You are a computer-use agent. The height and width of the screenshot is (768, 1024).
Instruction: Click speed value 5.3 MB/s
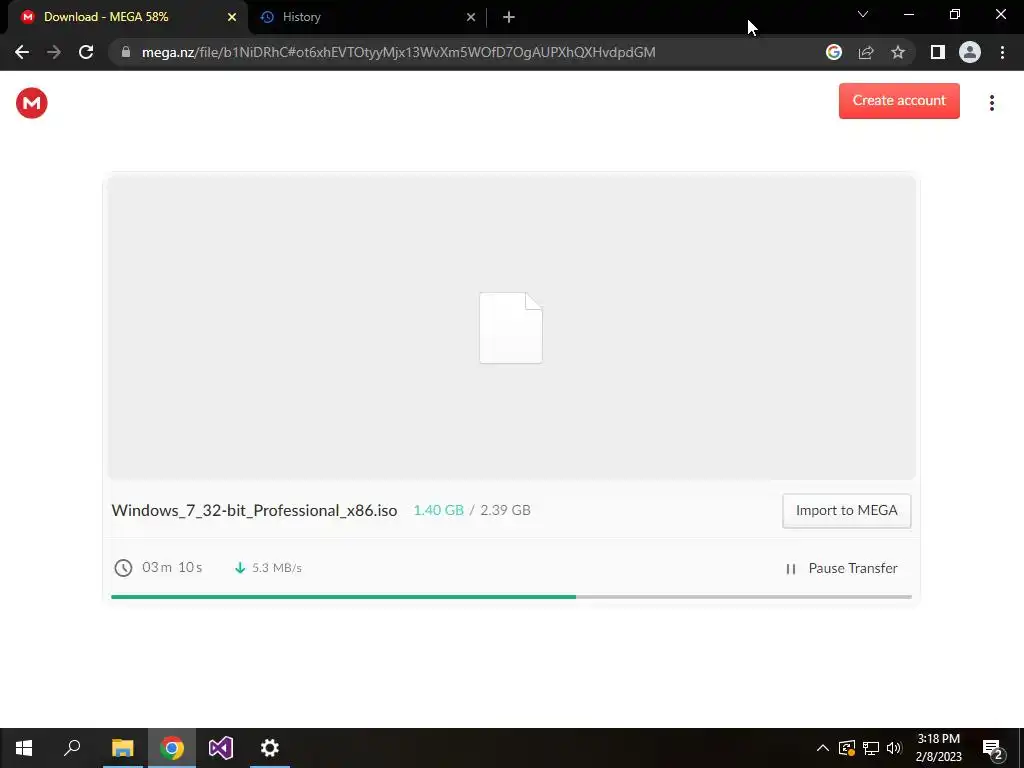click(x=277, y=568)
